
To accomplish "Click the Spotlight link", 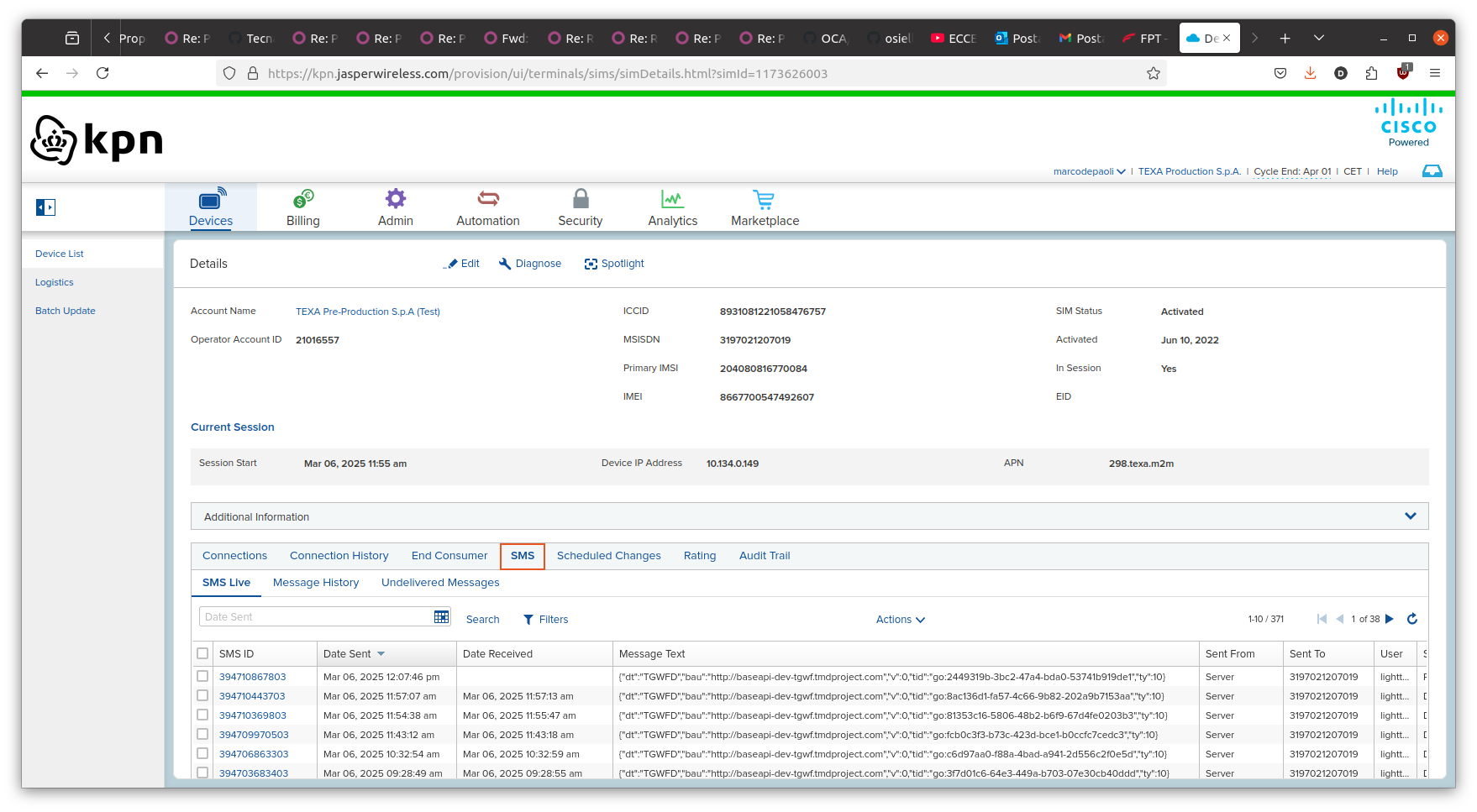I will 615,264.
